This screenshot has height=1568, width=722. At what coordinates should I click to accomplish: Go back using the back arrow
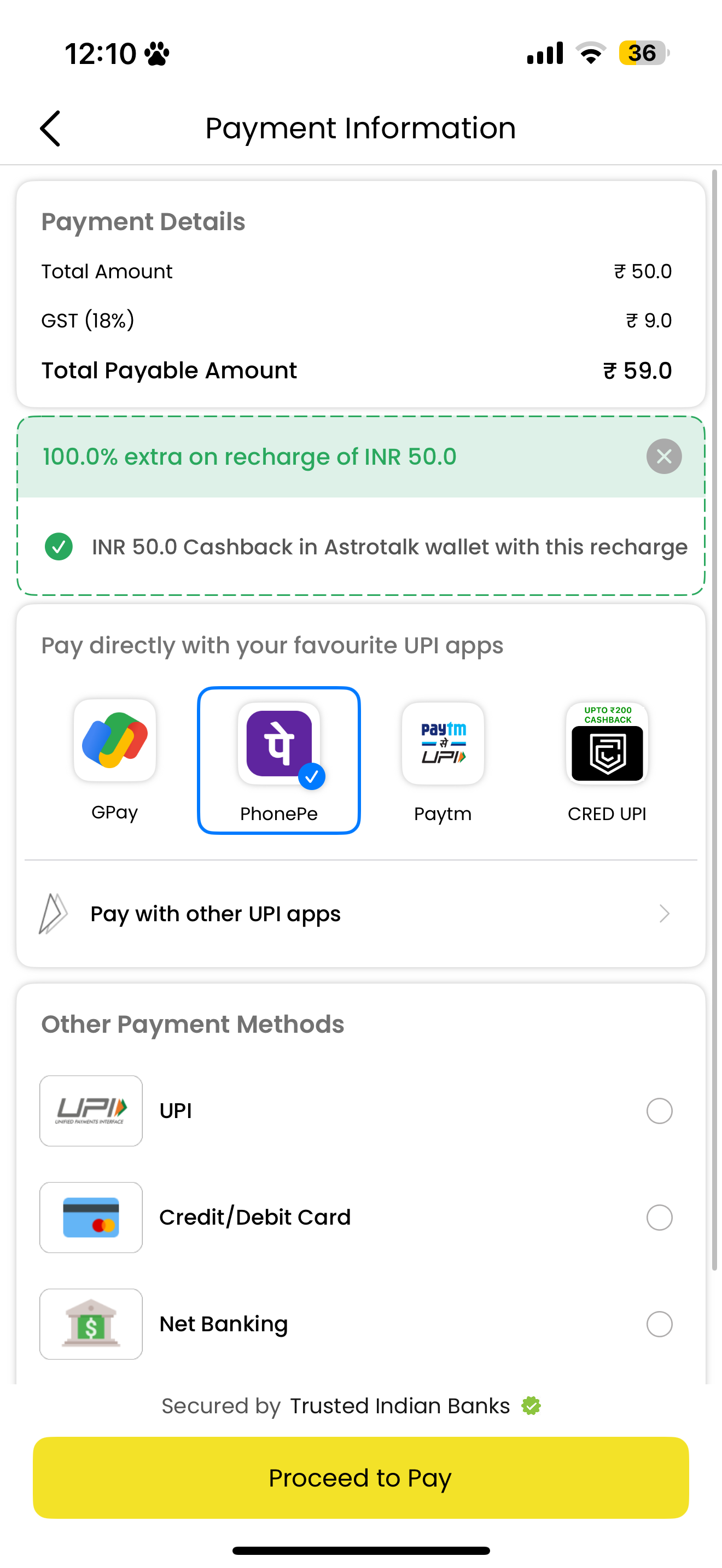pyautogui.click(x=50, y=128)
